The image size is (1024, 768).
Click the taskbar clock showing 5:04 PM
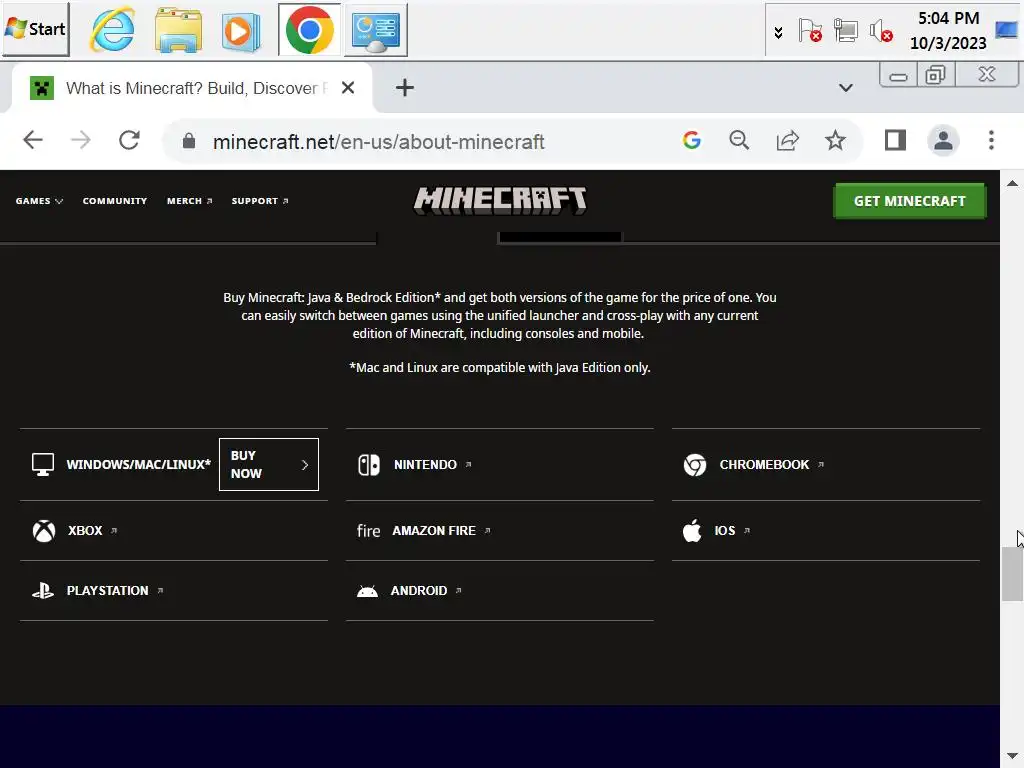coord(948,31)
